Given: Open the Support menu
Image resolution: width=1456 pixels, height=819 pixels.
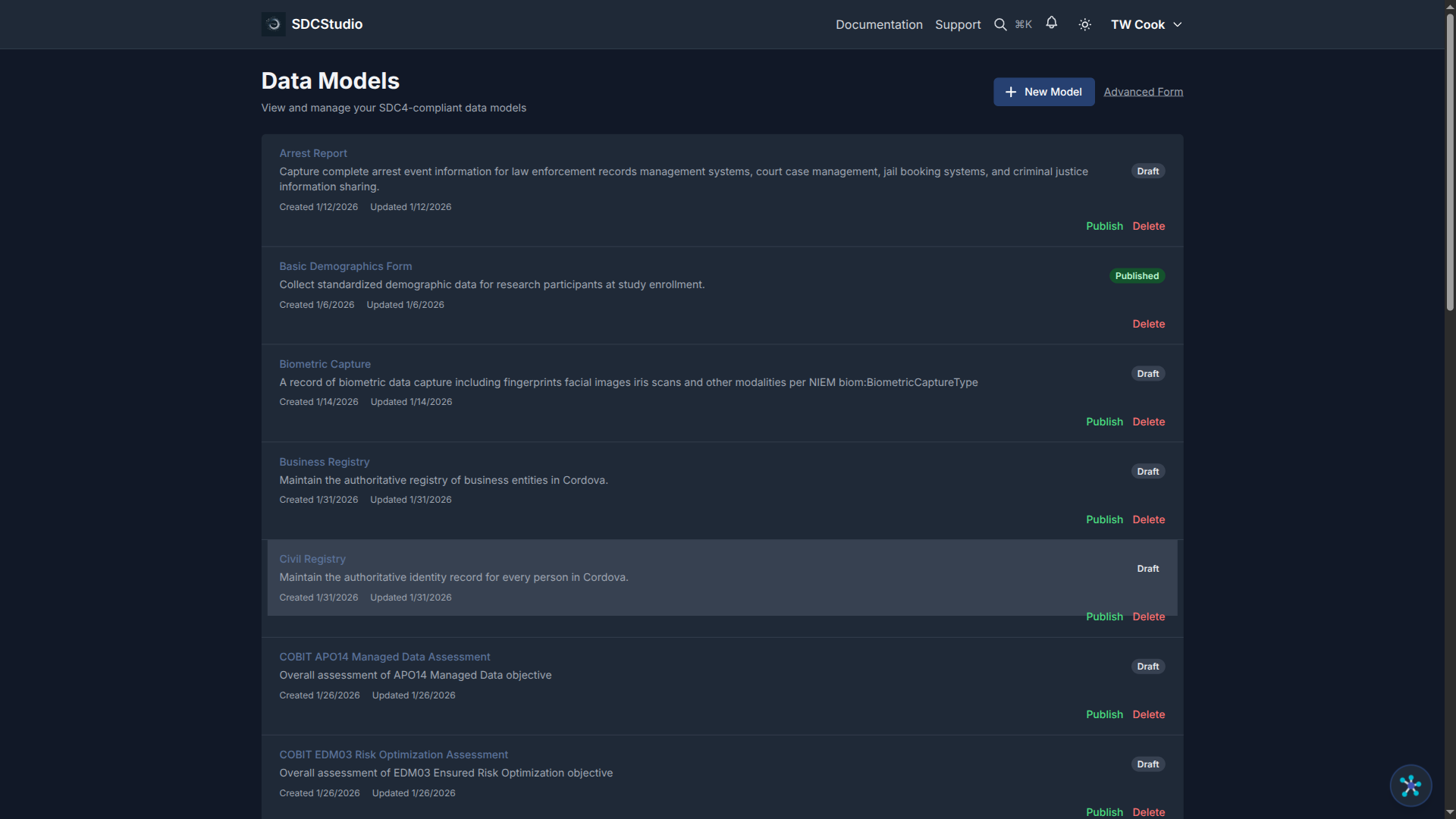Looking at the screenshot, I should point(957,24).
